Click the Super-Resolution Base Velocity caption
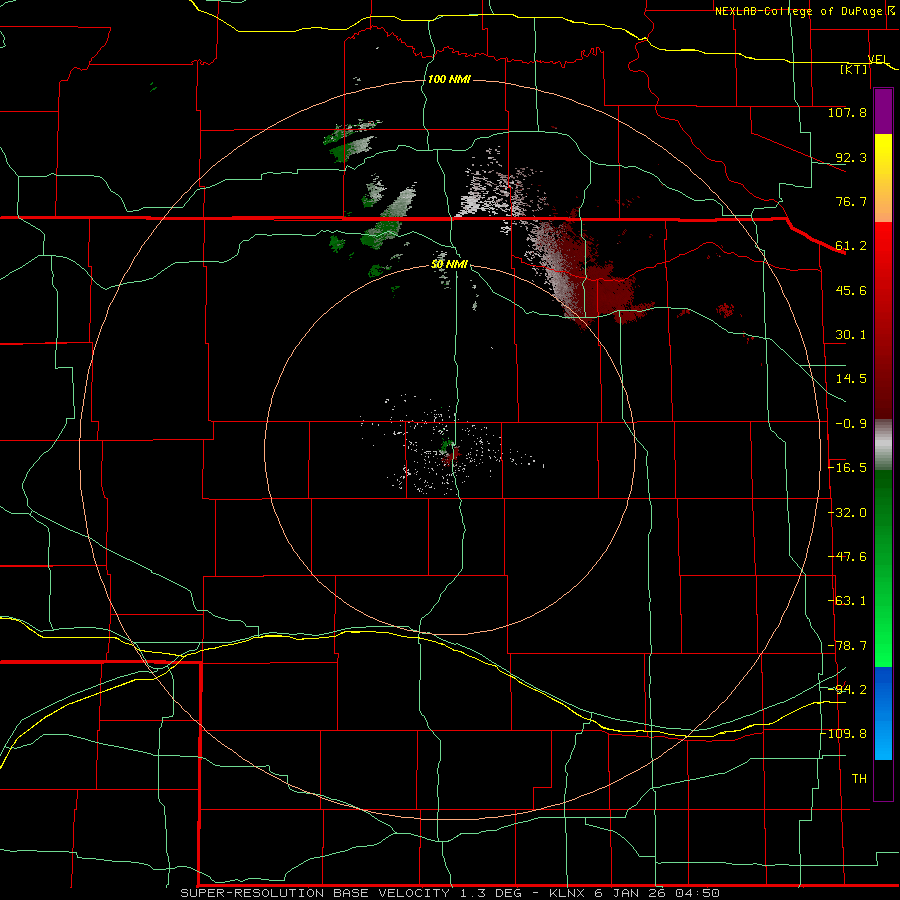The height and width of the screenshot is (900, 900). point(449,893)
